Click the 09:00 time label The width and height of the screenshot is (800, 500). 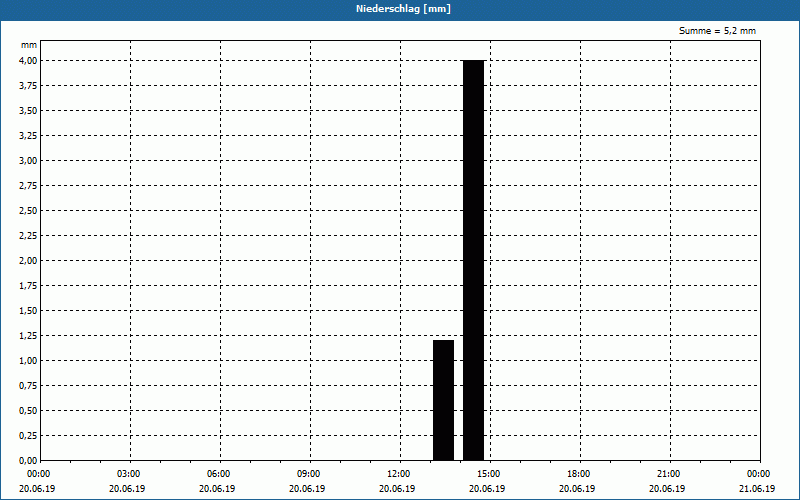point(308,474)
